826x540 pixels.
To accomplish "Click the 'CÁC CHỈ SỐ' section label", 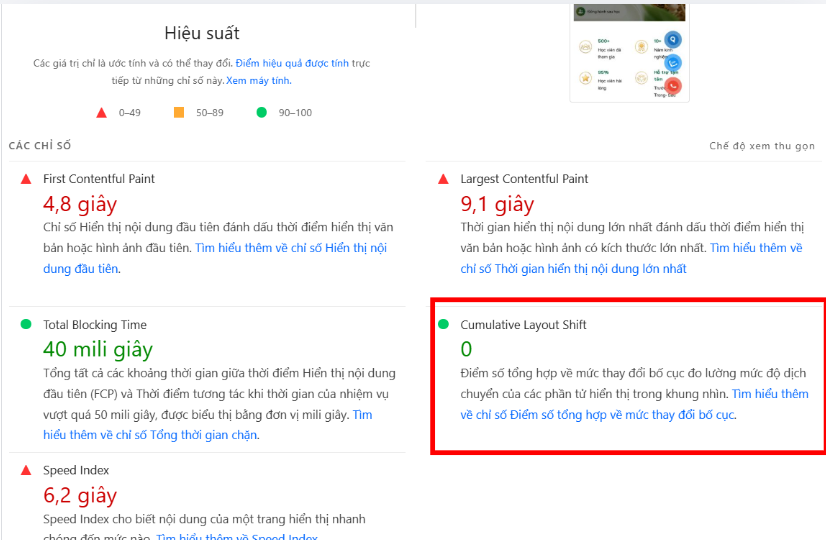I will coord(40,145).
